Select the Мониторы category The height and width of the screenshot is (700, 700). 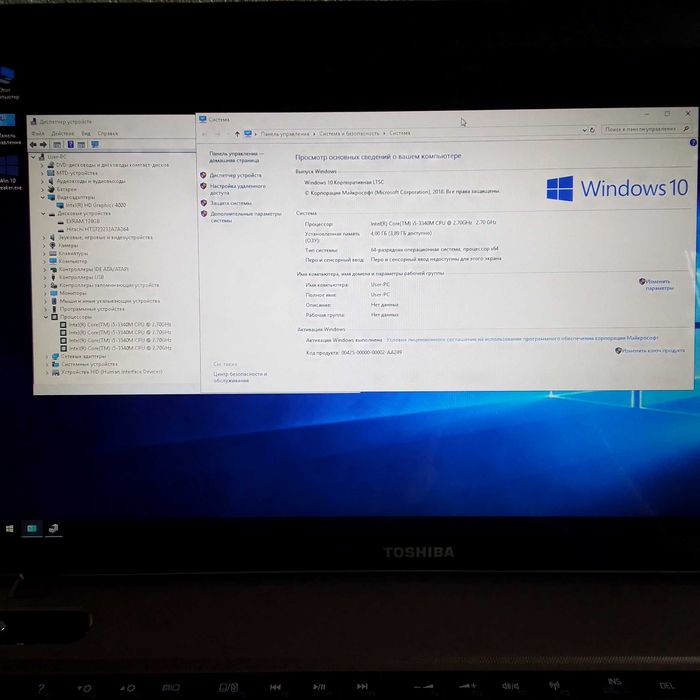pos(73,293)
